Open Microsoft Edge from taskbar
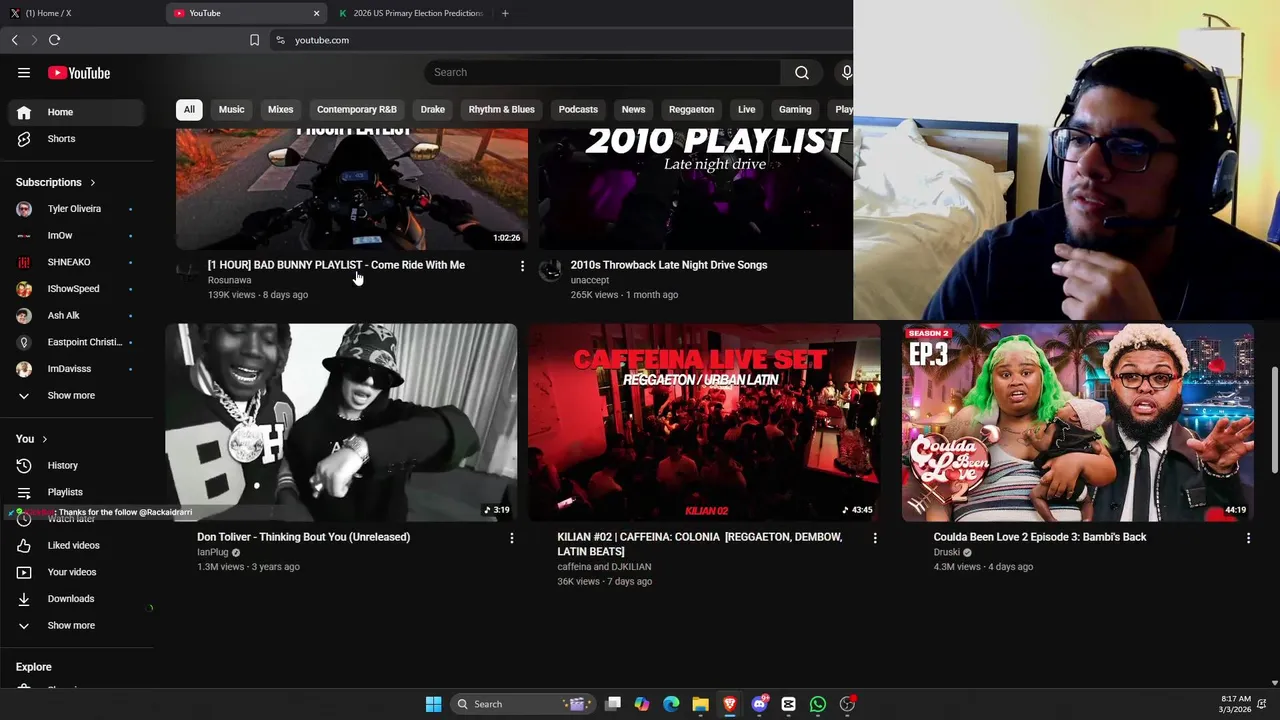 [x=671, y=704]
